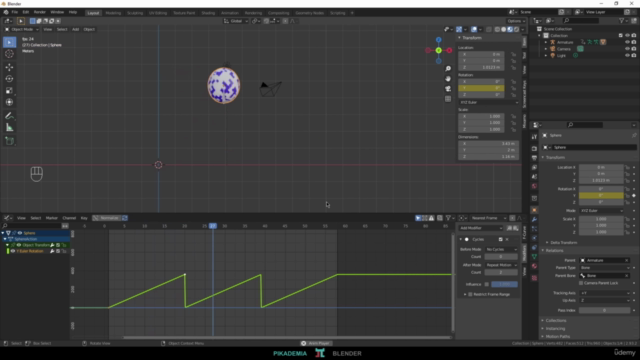The height and width of the screenshot is (360, 640).
Task: Expand the Armature item in outliner
Action: point(546,42)
